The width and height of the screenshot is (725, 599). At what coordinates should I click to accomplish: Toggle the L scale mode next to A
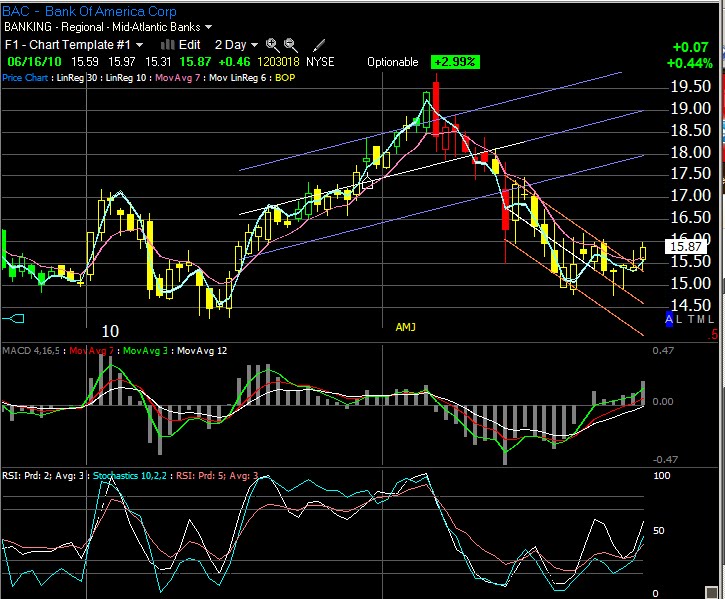679,319
